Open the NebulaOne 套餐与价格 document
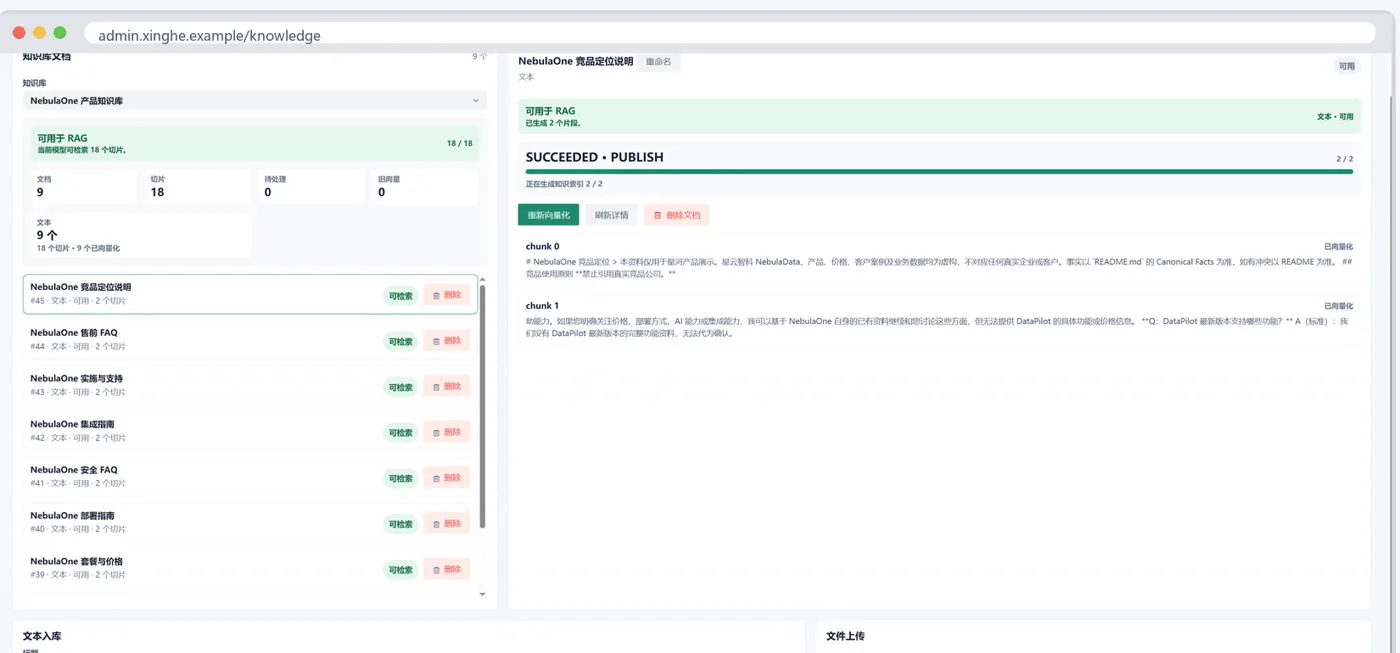 (250, 568)
